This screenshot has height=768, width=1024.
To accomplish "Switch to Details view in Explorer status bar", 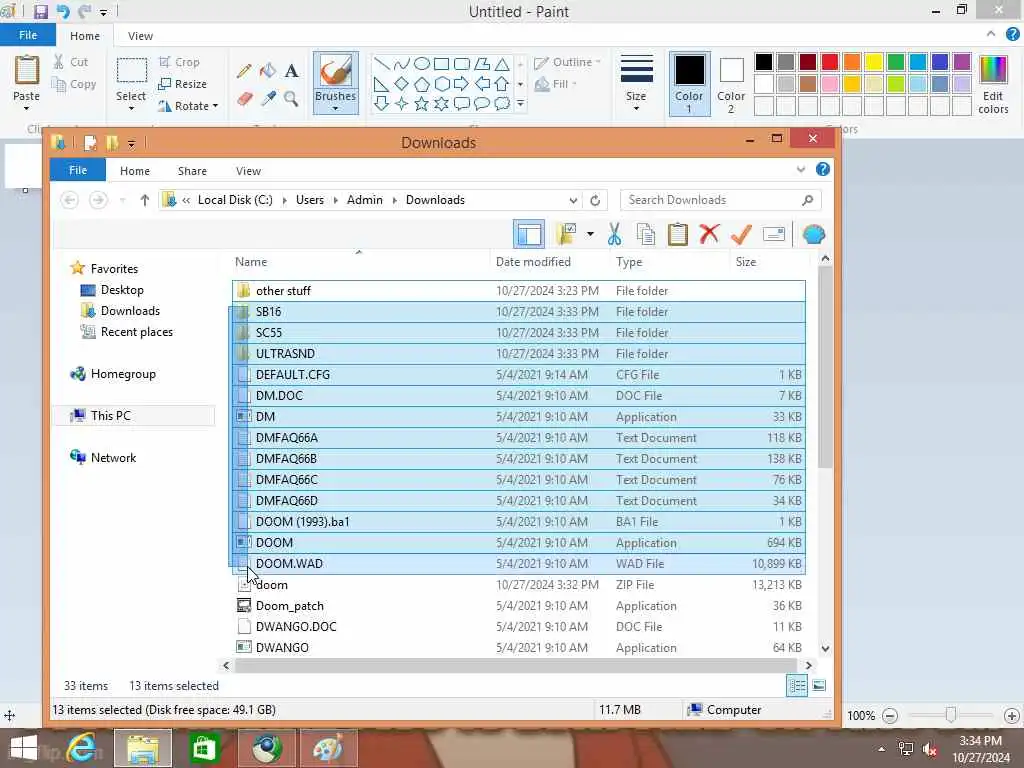I will [797, 686].
